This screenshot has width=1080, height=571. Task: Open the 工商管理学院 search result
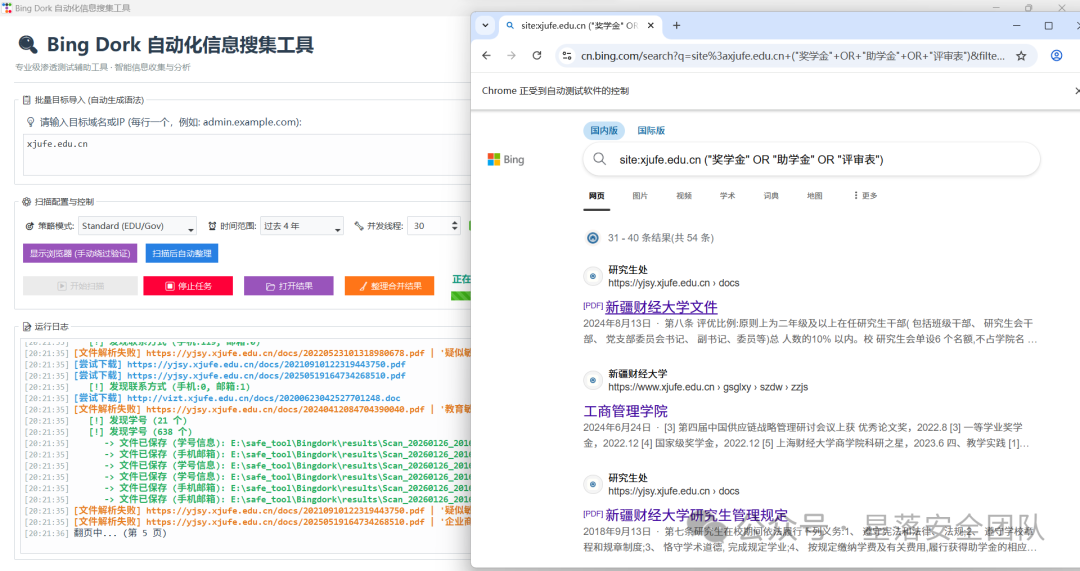pyautogui.click(x=625, y=411)
